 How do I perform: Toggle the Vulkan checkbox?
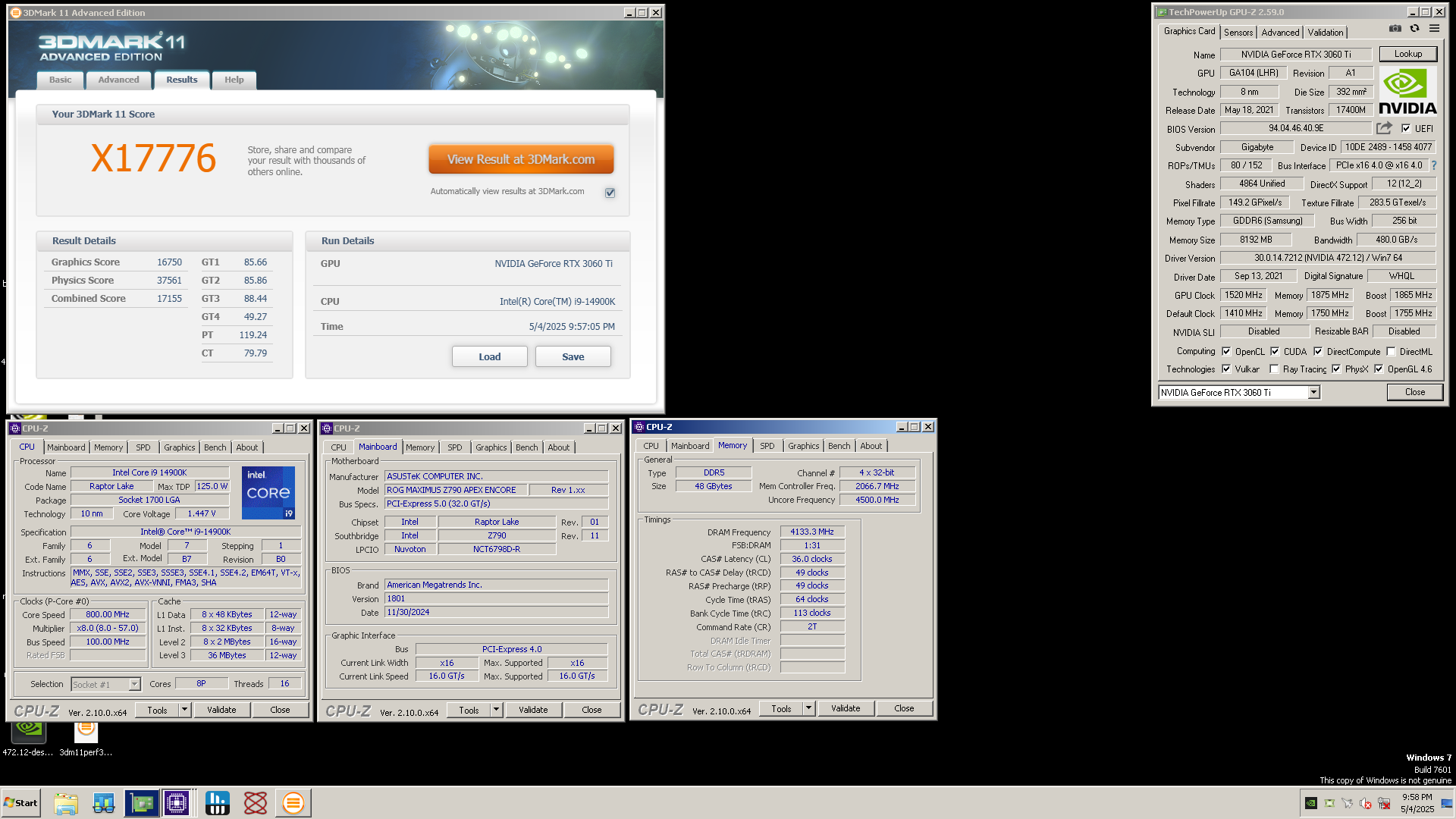(x=1226, y=369)
